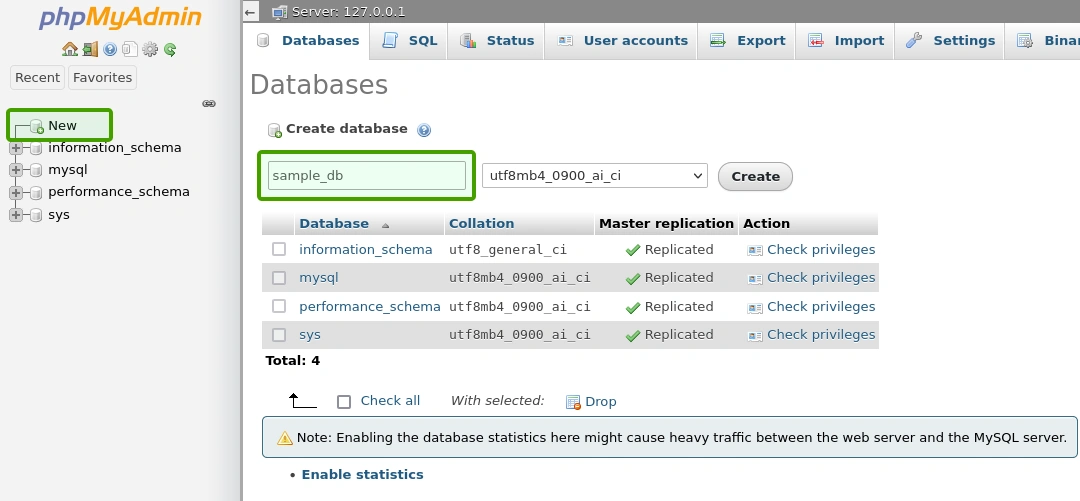Click the Master replication column header
The width and height of the screenshot is (1080, 501).
pyautogui.click(x=666, y=223)
